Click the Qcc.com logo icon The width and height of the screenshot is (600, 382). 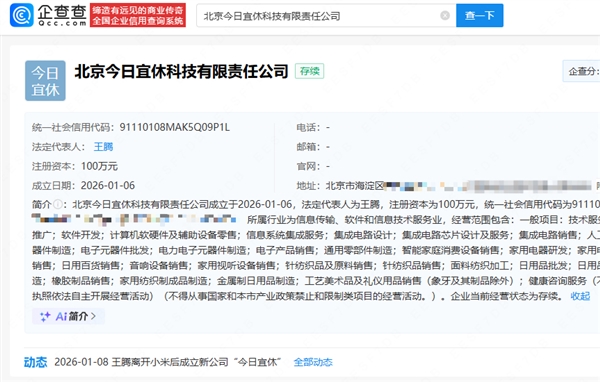(21, 15)
